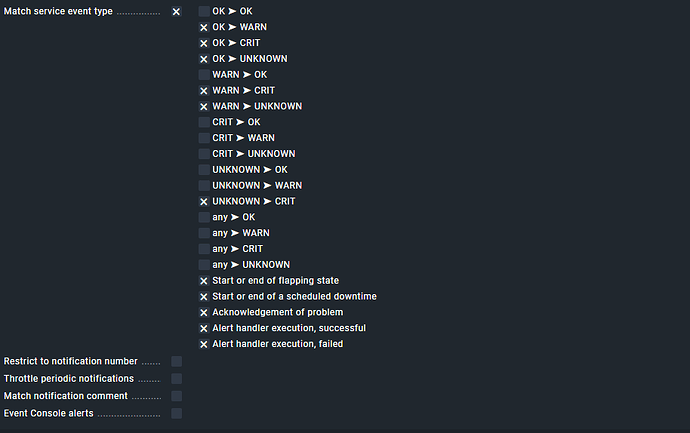The width and height of the screenshot is (690, 433).
Task: Check the WARN to OK event
Action: (x=204, y=75)
